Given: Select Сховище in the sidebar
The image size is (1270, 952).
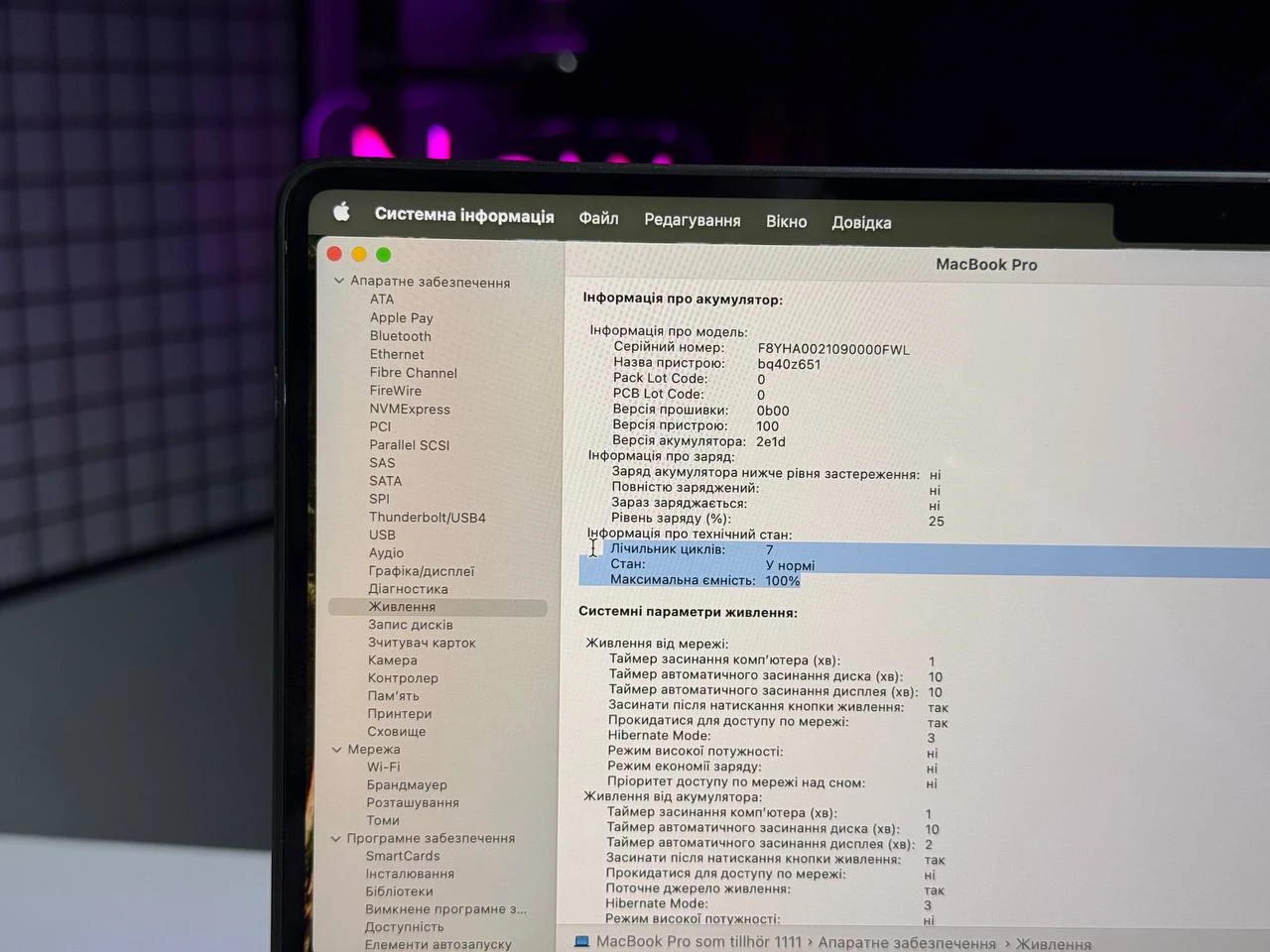Looking at the screenshot, I should pyautogui.click(x=397, y=732).
